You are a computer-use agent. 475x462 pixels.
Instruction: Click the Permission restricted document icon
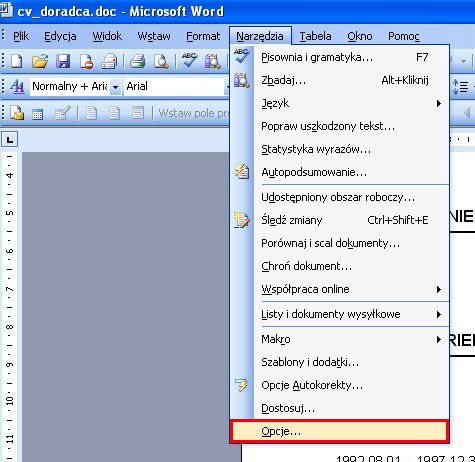(x=86, y=61)
